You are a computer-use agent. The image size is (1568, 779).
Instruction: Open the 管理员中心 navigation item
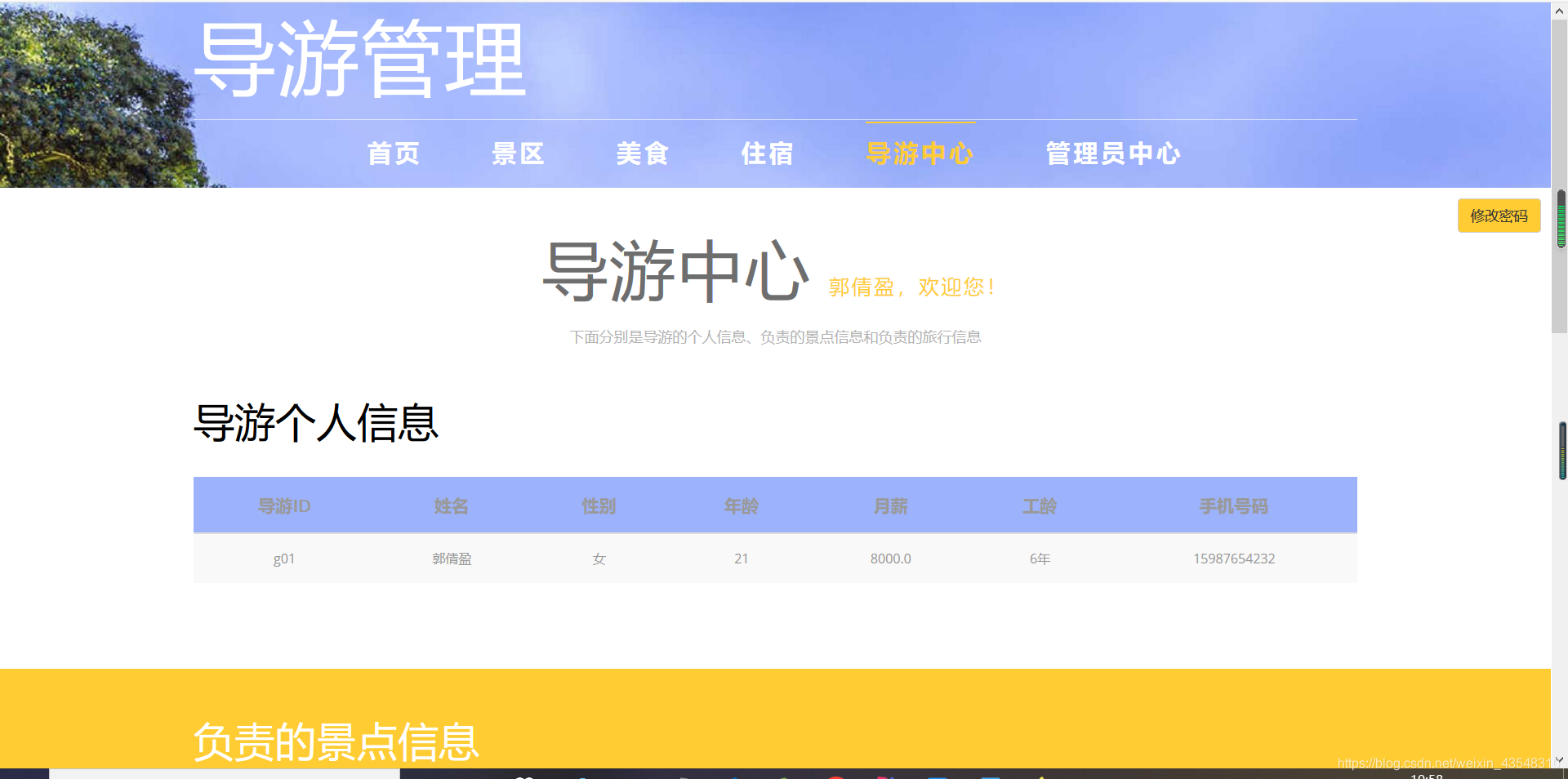click(1111, 154)
